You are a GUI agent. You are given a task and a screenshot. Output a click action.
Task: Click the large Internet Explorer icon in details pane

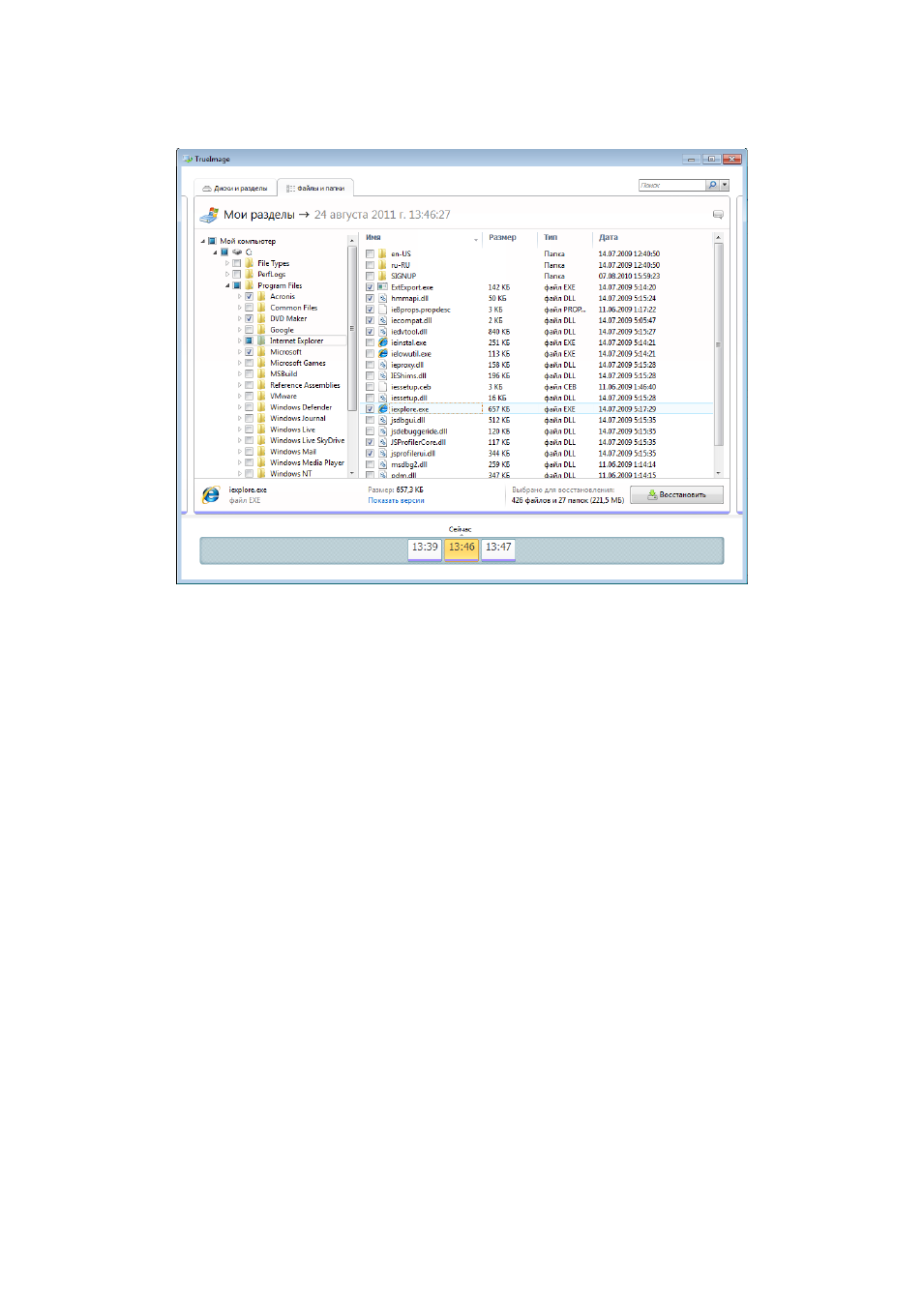pyautogui.click(x=211, y=495)
